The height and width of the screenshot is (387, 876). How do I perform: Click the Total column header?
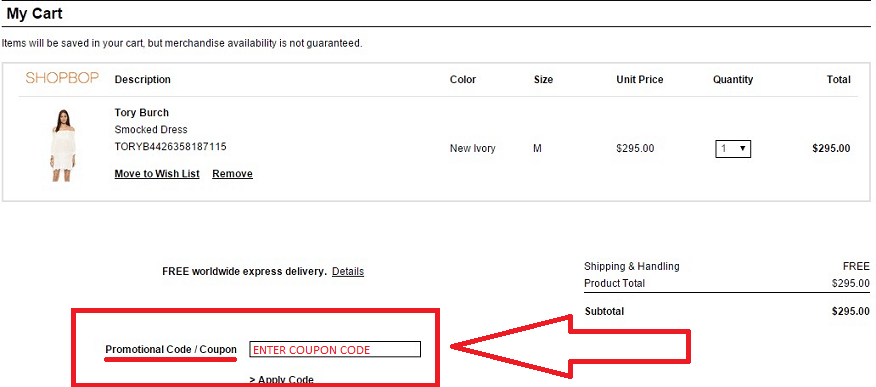coord(839,79)
